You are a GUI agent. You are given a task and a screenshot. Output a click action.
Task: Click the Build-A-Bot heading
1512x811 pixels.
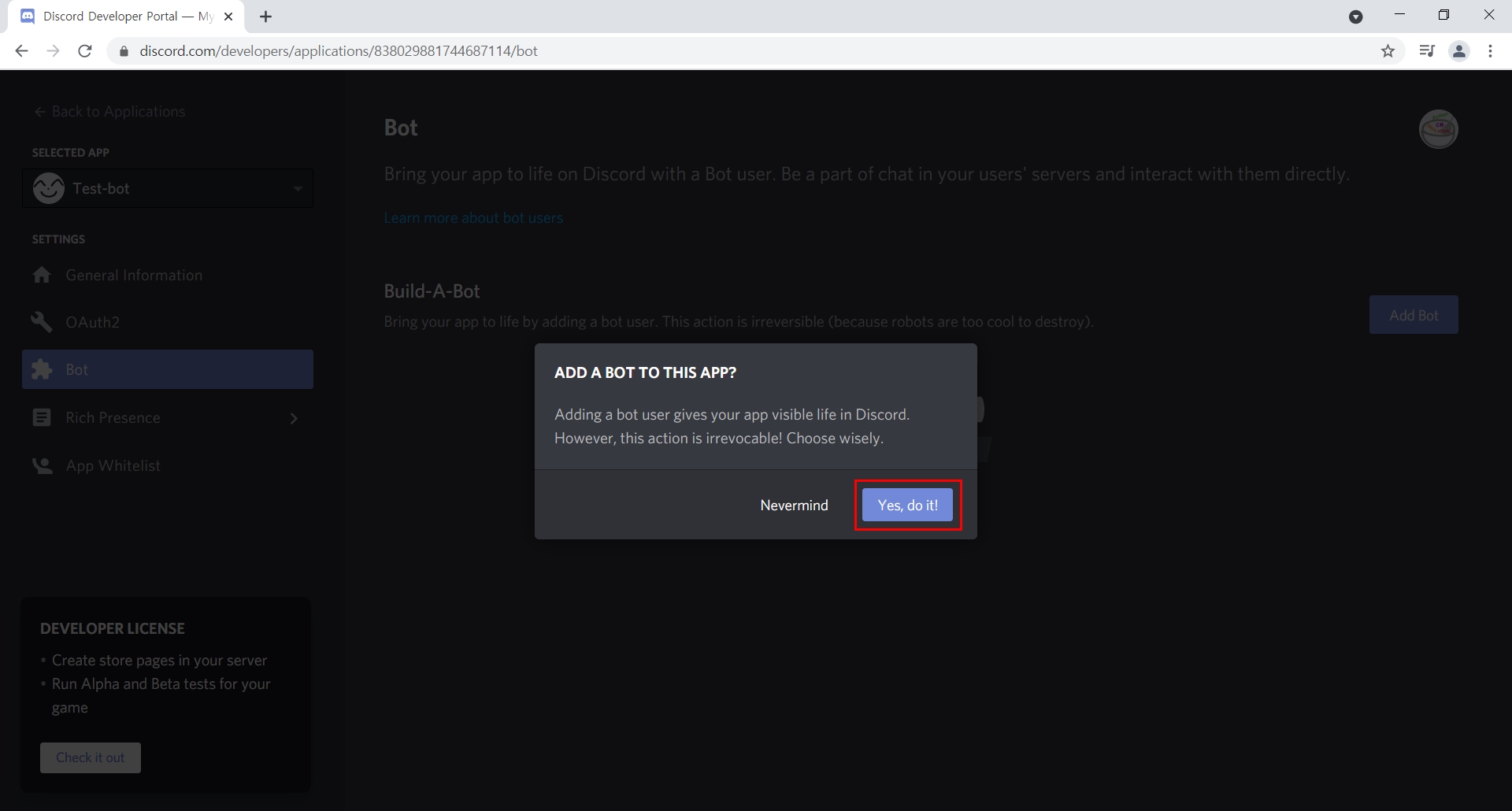click(x=432, y=291)
